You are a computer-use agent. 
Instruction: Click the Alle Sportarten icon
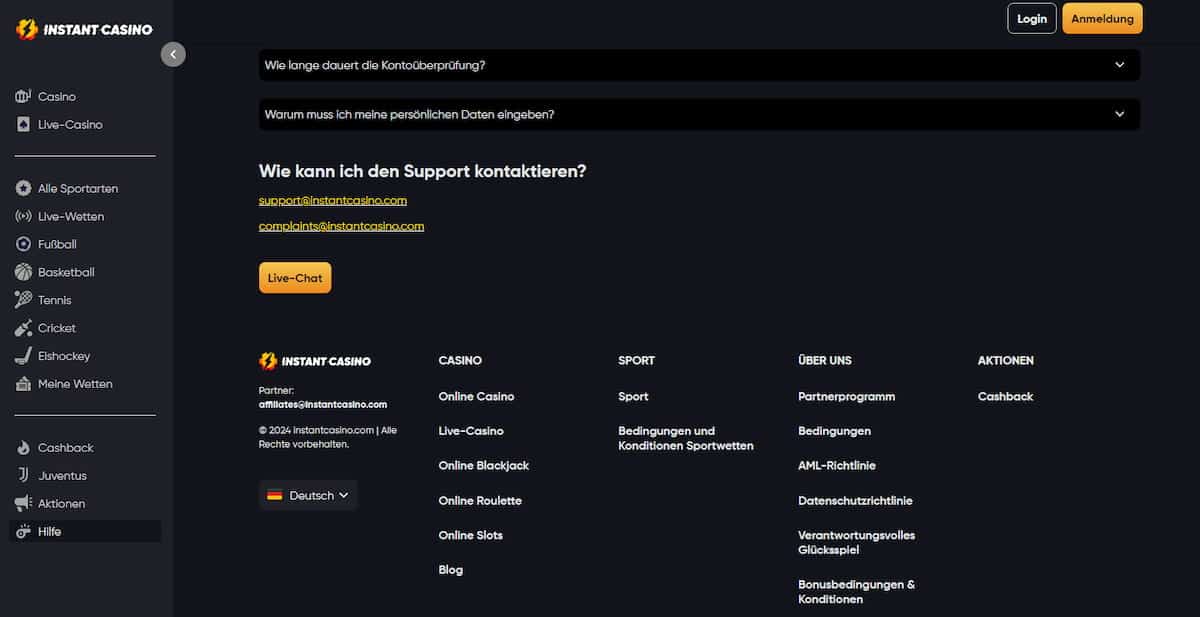coord(23,188)
